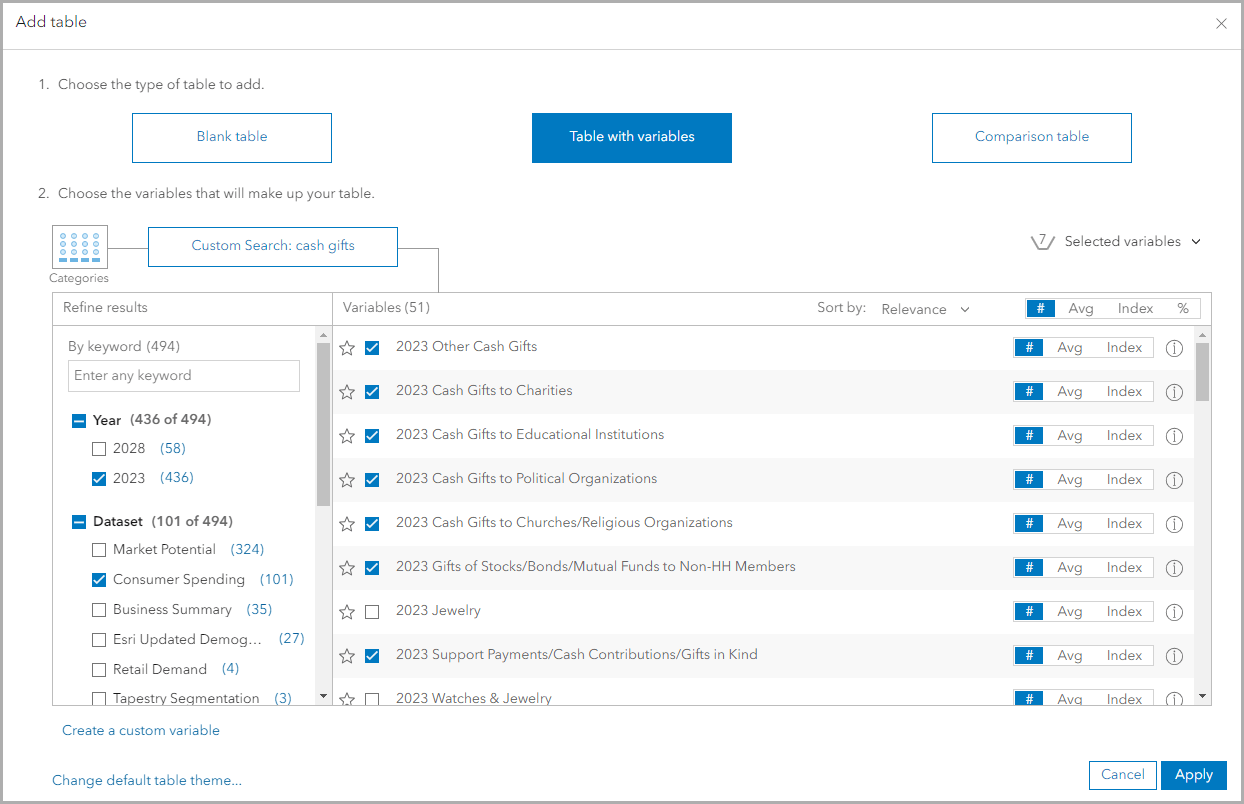
Task: Enable the 2028 year filter
Action: tap(99, 449)
